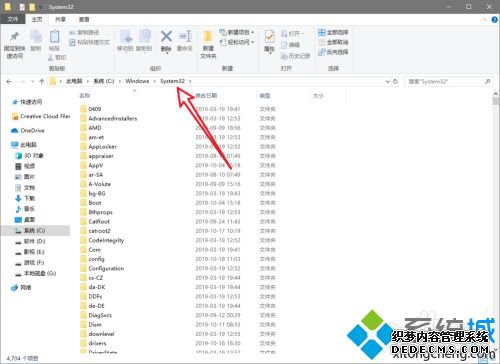
Task: Click the Move to (移动到) icon
Action: click(x=126, y=37)
